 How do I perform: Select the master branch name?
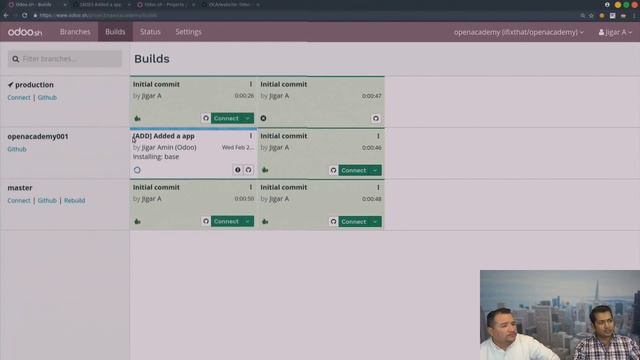(20, 188)
